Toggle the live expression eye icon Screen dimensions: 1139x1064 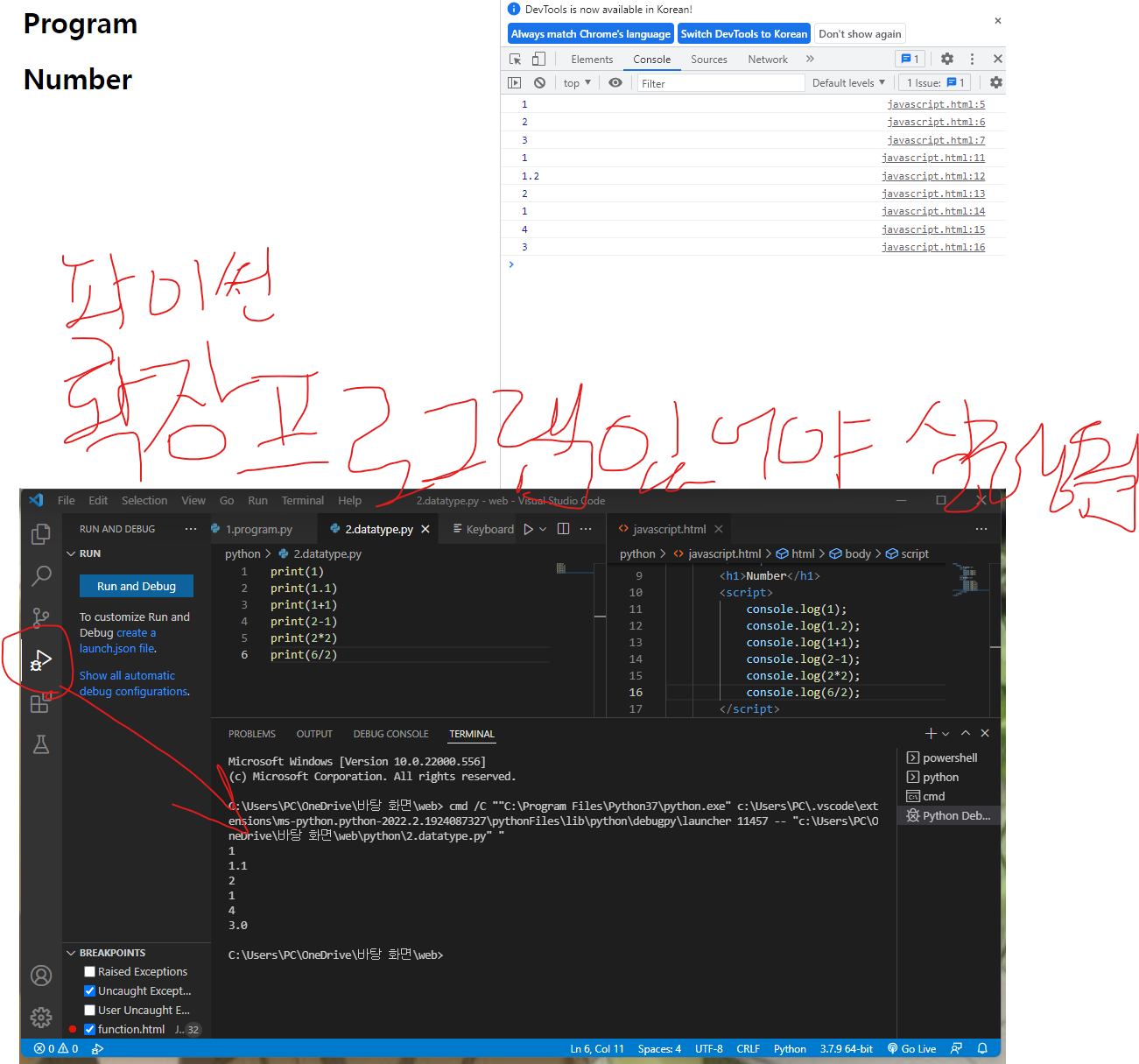[x=615, y=82]
